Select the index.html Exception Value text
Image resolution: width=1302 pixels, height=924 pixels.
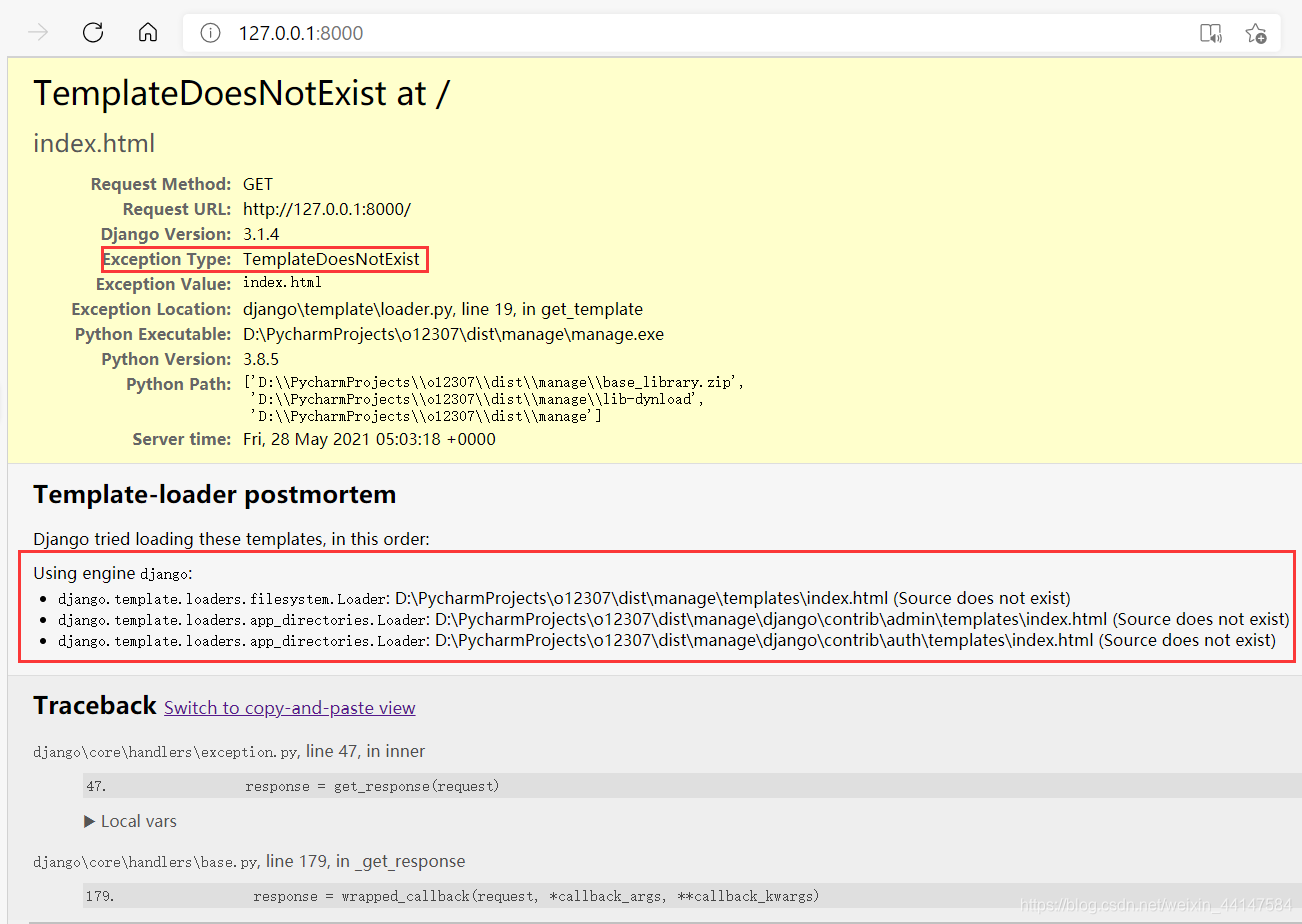[x=281, y=283]
